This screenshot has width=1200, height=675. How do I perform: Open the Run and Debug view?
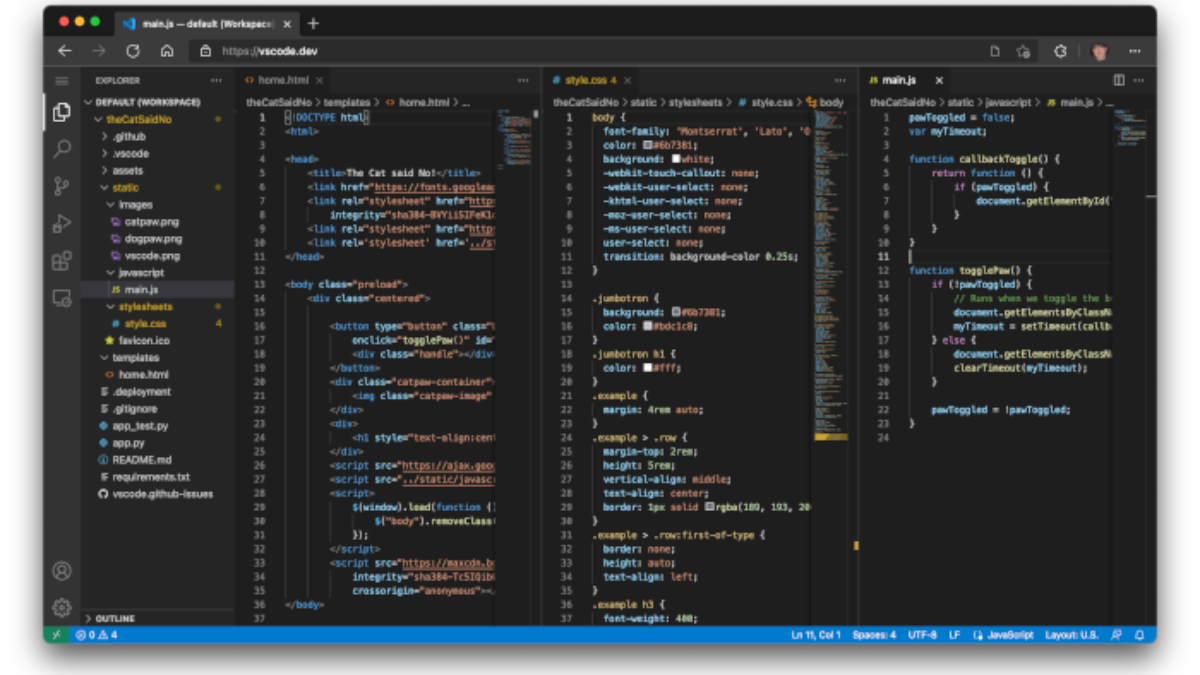pyautogui.click(x=62, y=223)
